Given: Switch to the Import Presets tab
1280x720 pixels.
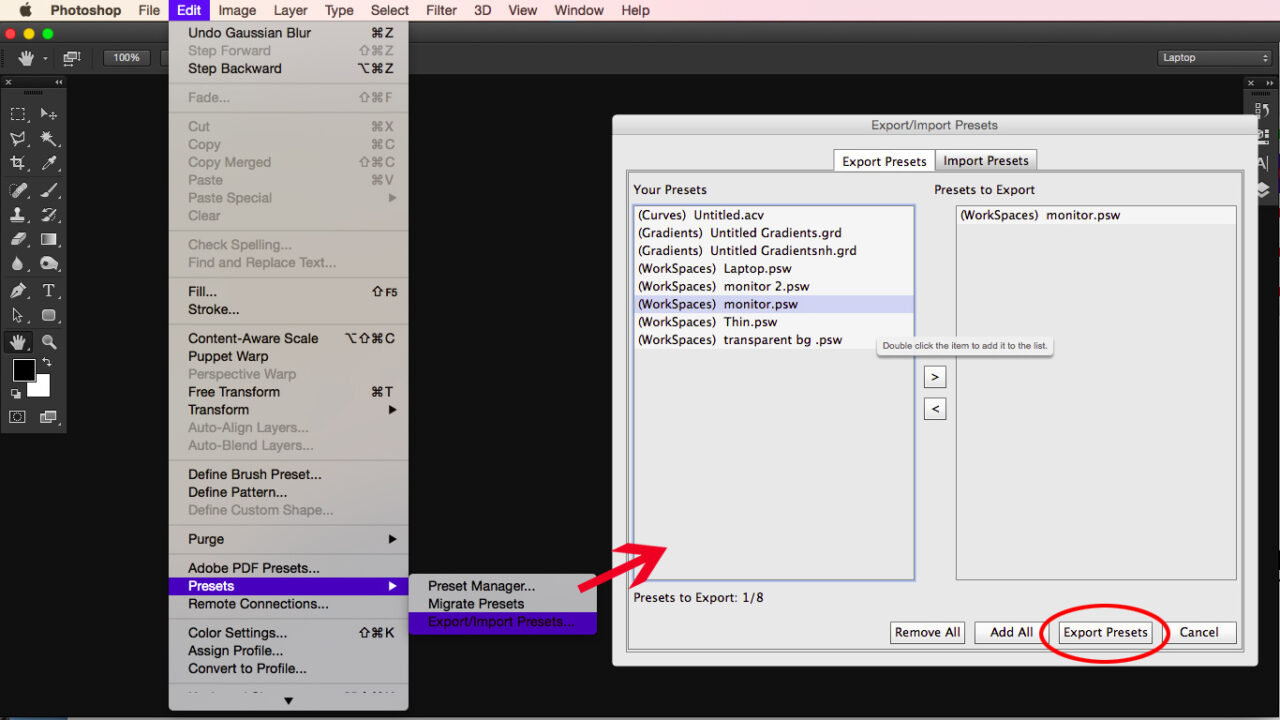Looking at the screenshot, I should pyautogui.click(x=986, y=160).
